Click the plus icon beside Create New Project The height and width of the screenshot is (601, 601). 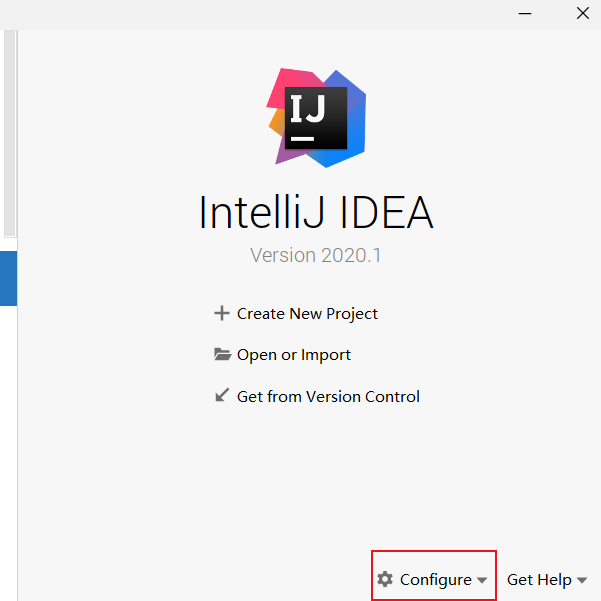point(222,313)
